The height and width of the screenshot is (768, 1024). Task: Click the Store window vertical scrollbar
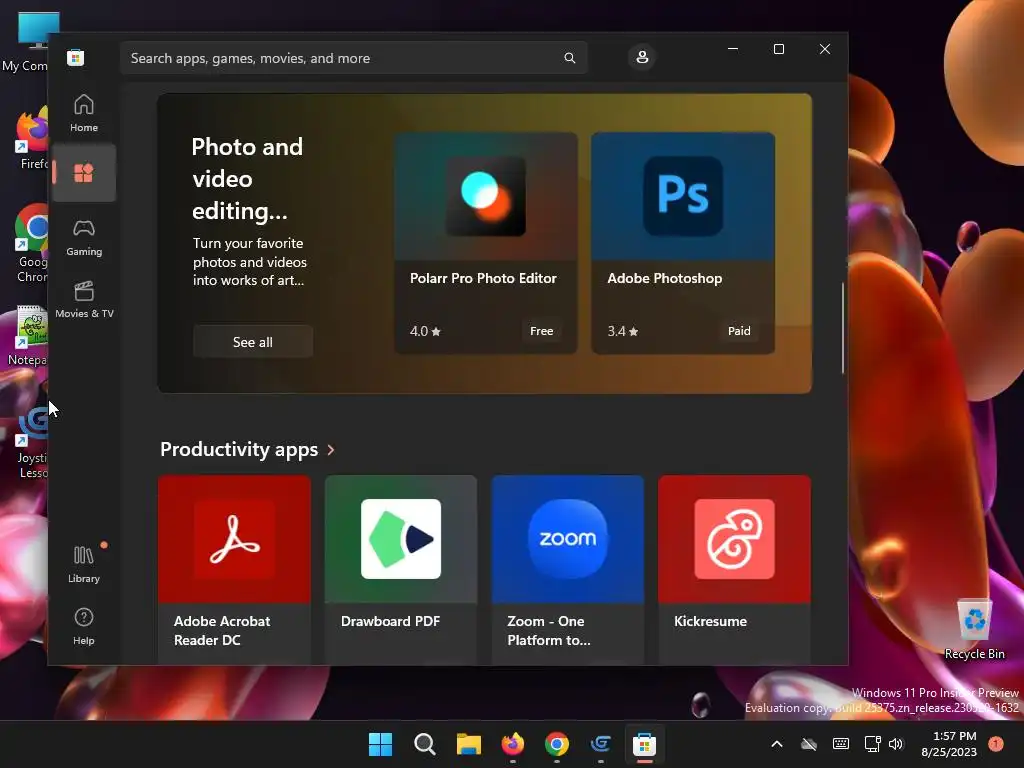(x=842, y=328)
